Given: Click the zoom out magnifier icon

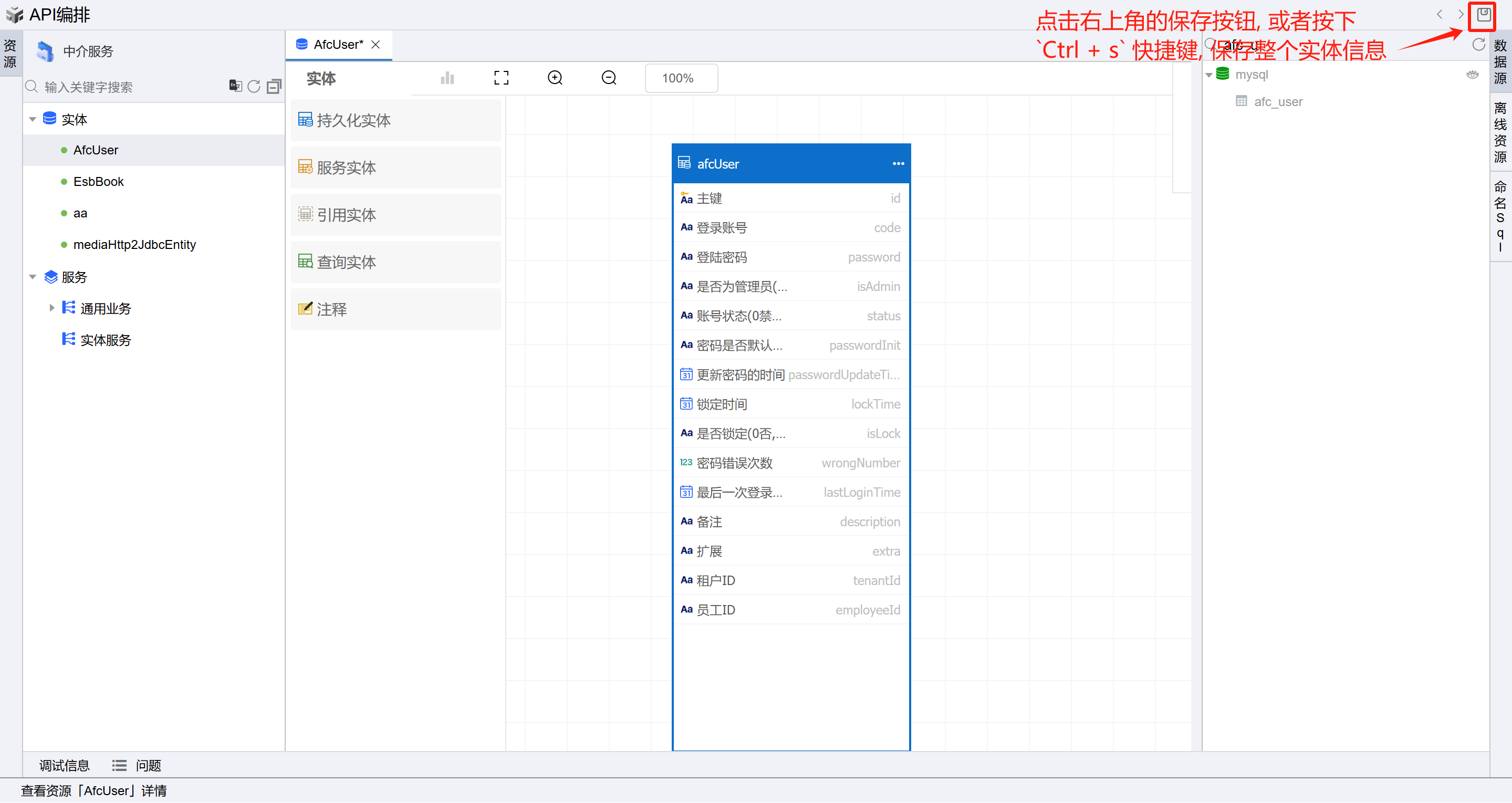Looking at the screenshot, I should click(609, 78).
